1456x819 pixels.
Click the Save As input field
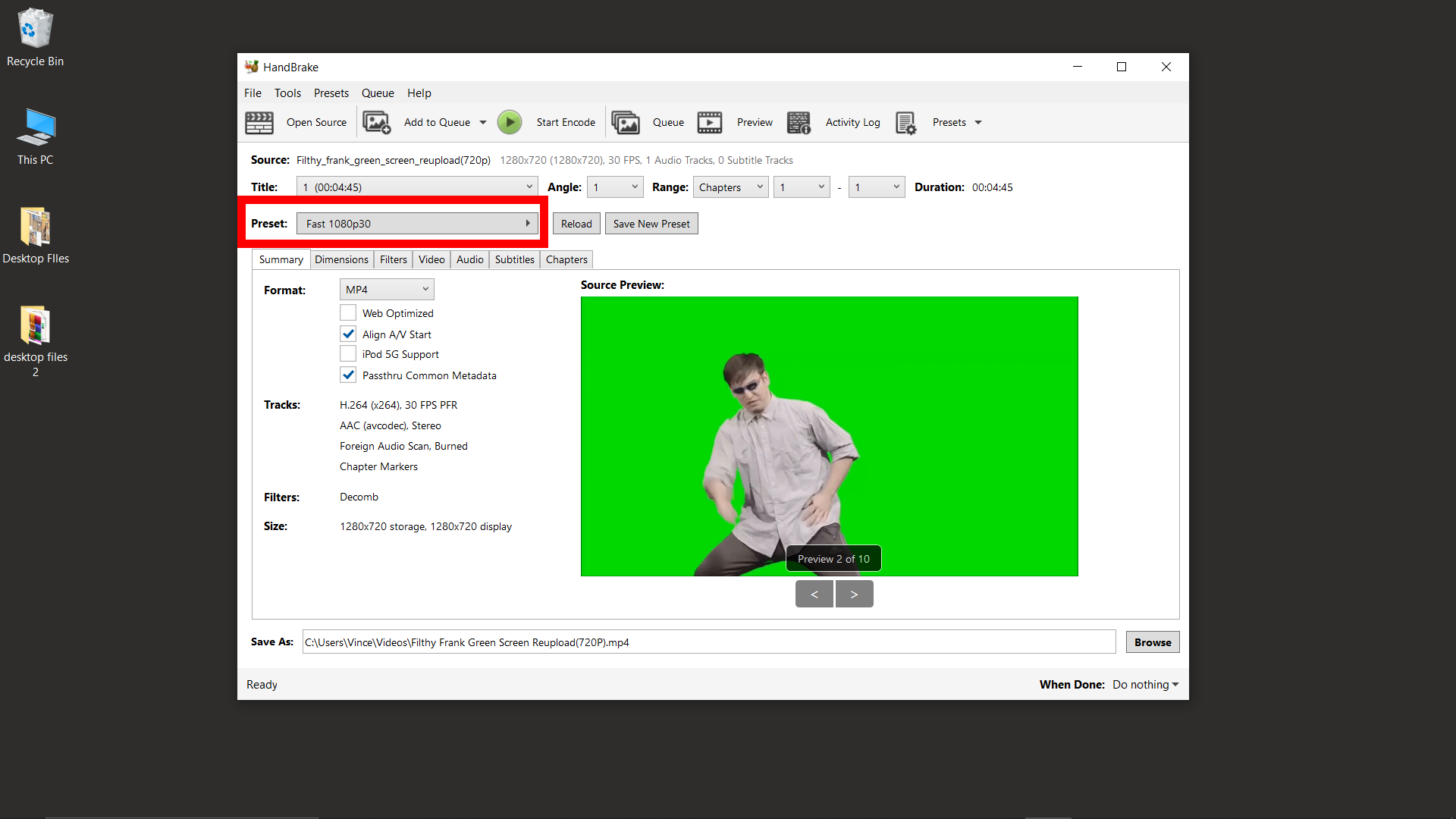pos(708,642)
